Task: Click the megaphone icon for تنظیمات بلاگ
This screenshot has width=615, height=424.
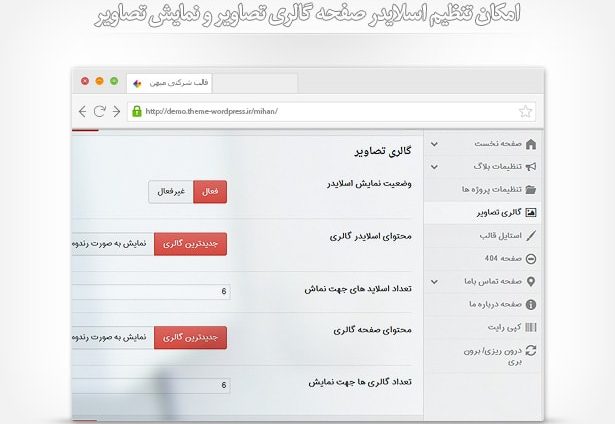Action: [530, 167]
